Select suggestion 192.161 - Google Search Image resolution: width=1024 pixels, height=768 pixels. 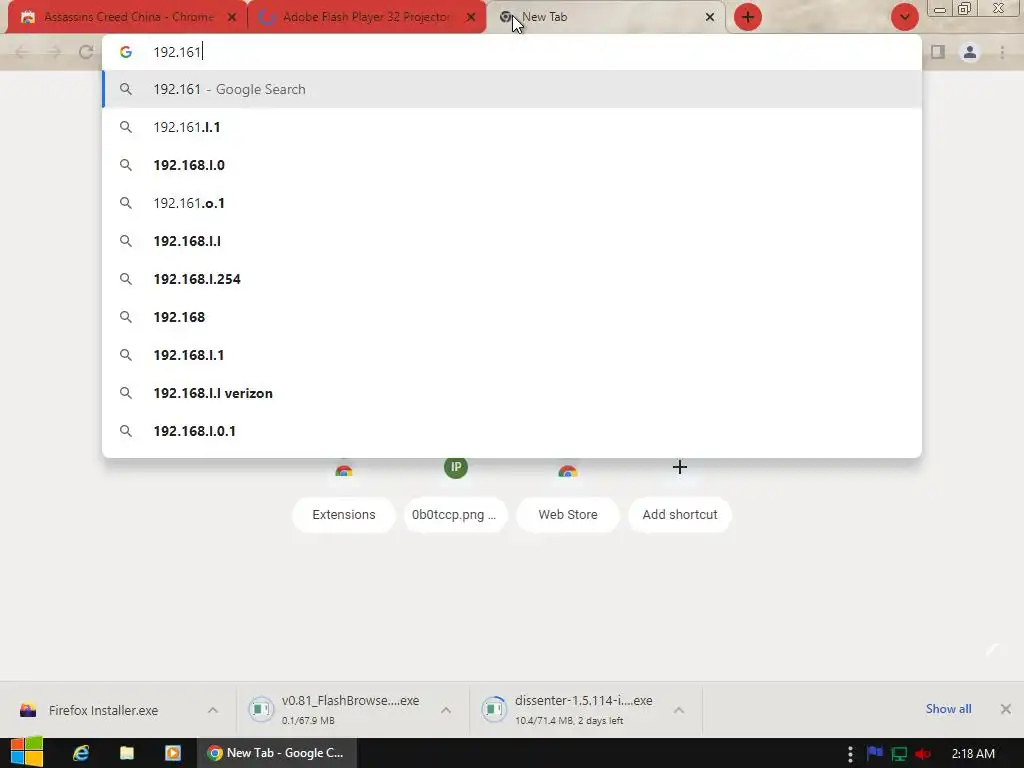click(511, 89)
